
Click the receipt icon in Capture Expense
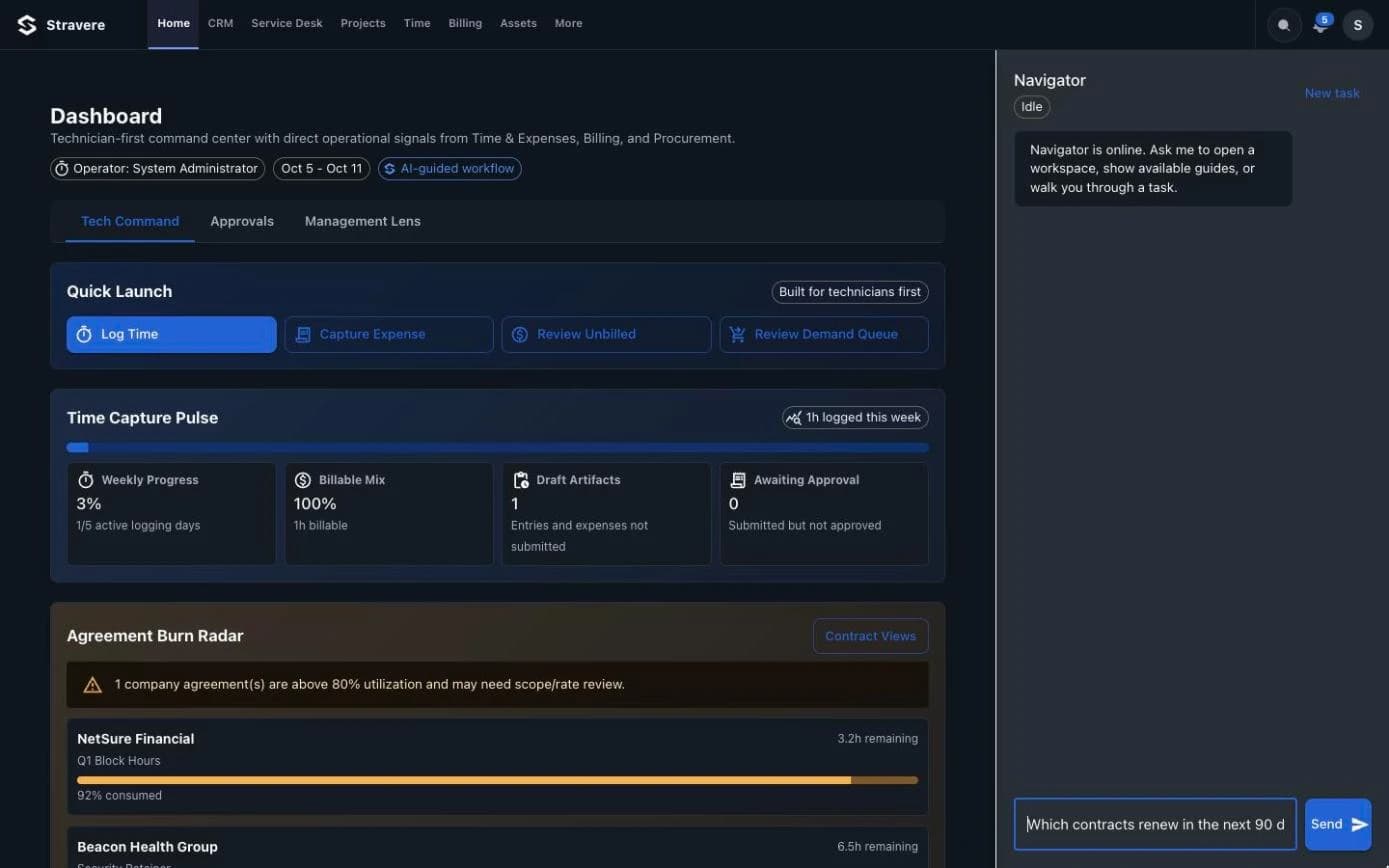coord(302,334)
